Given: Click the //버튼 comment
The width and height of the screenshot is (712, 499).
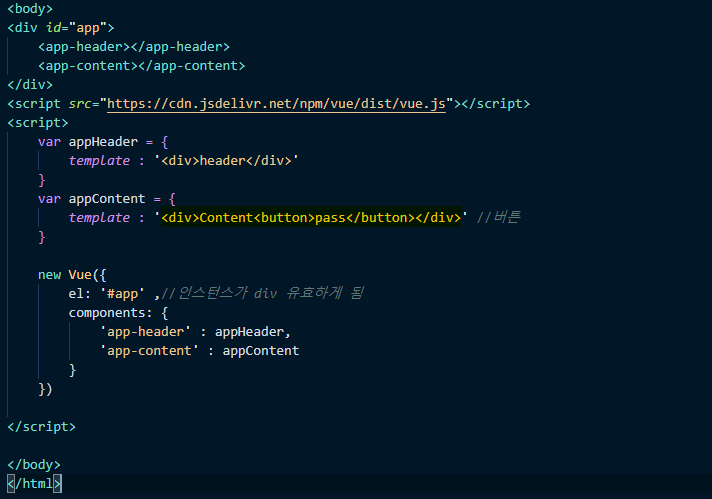Looking at the screenshot, I should click(x=498, y=217).
